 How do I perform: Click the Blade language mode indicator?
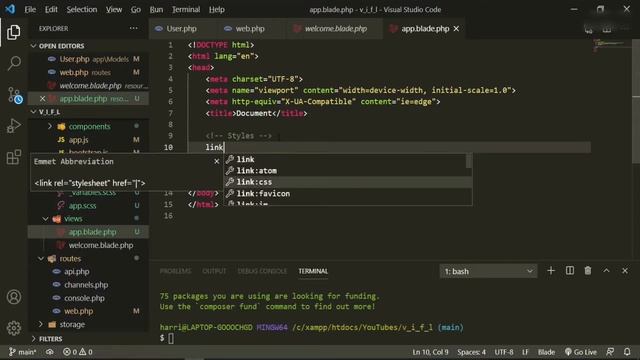pyautogui.click(x=546, y=352)
